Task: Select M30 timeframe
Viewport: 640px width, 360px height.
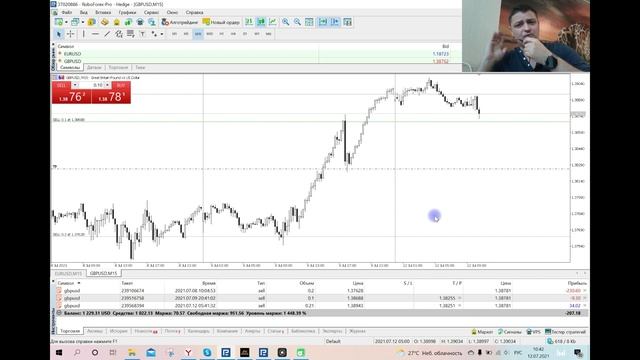Action: (209, 34)
